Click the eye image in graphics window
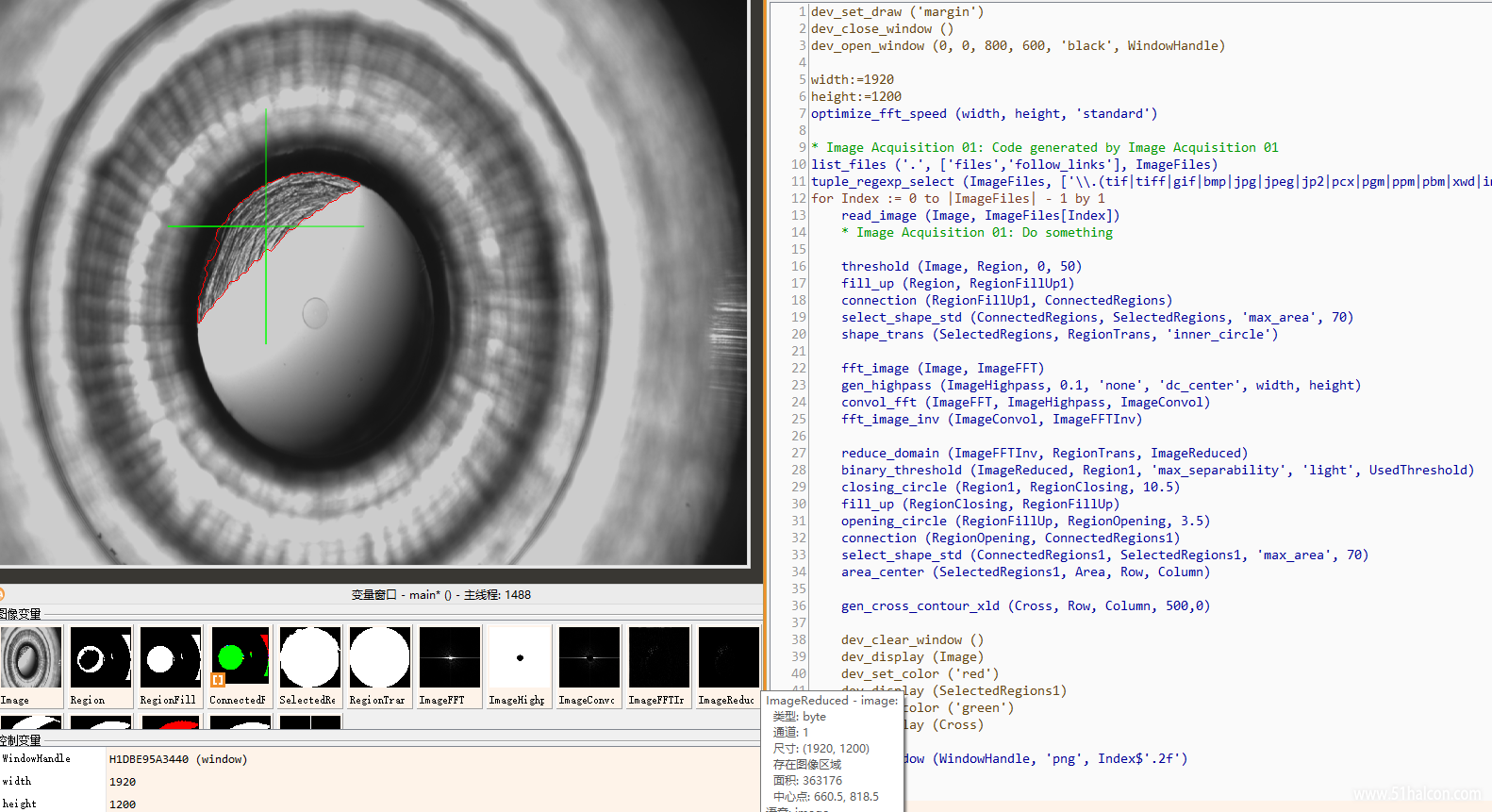 point(374,283)
